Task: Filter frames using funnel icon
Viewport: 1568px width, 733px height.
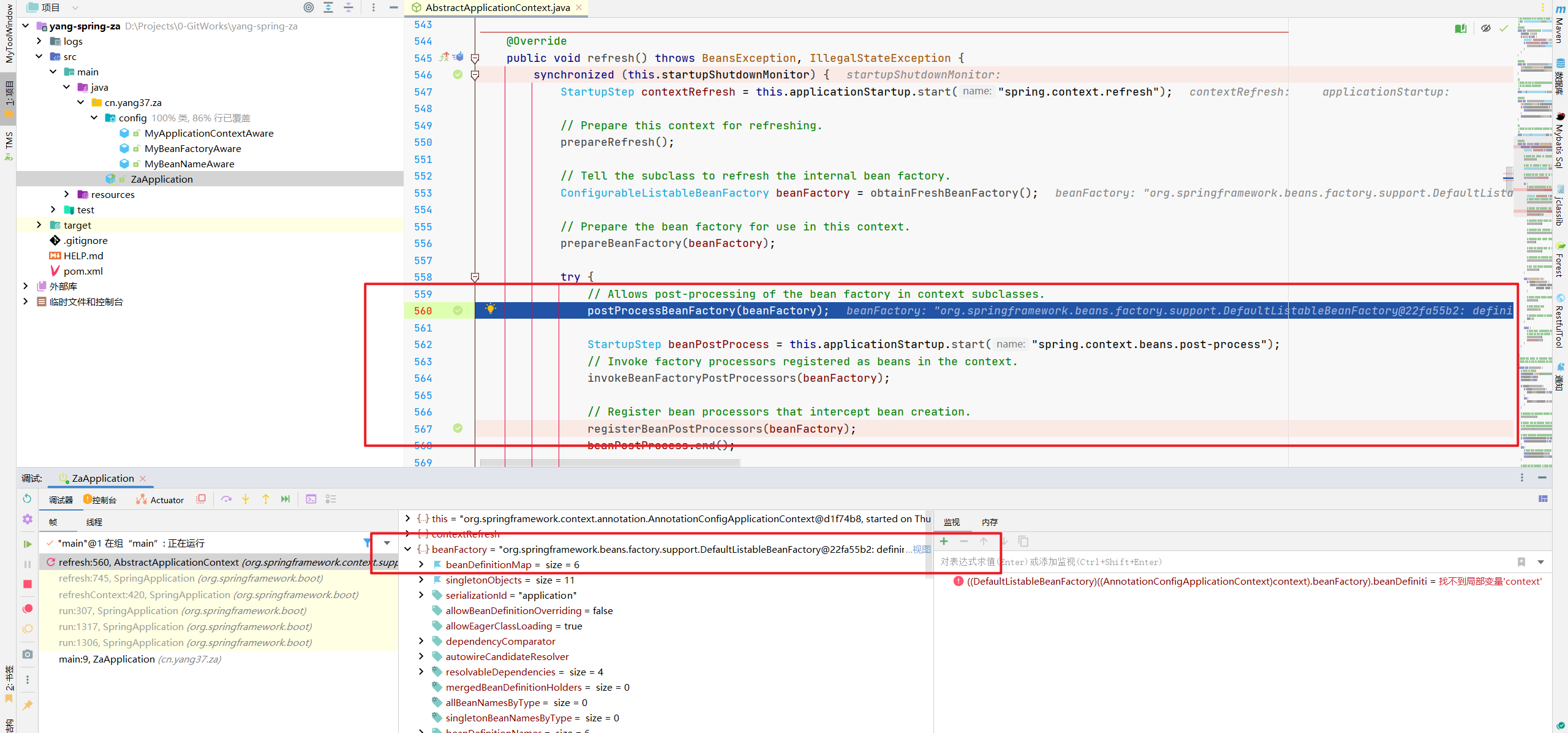Action: [x=367, y=543]
